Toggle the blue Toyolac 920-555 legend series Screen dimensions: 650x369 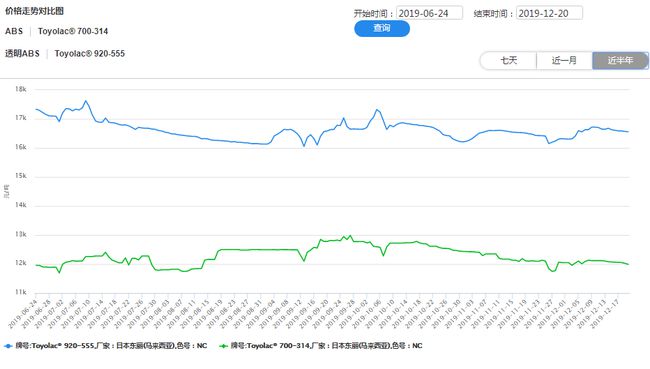pos(106,345)
